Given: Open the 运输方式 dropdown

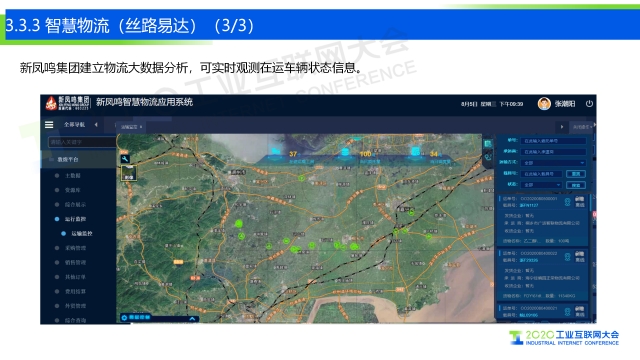Looking at the screenshot, I should coord(553,162).
